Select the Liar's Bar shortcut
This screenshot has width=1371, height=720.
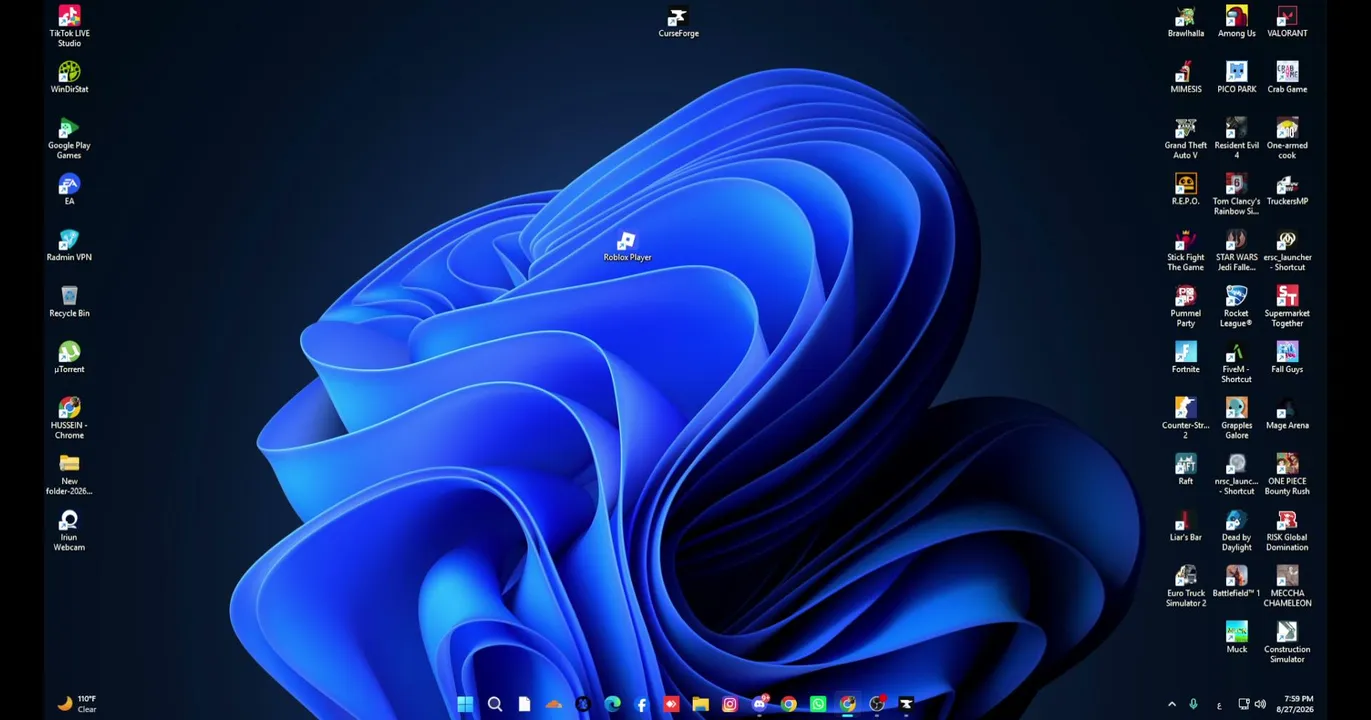1185,525
